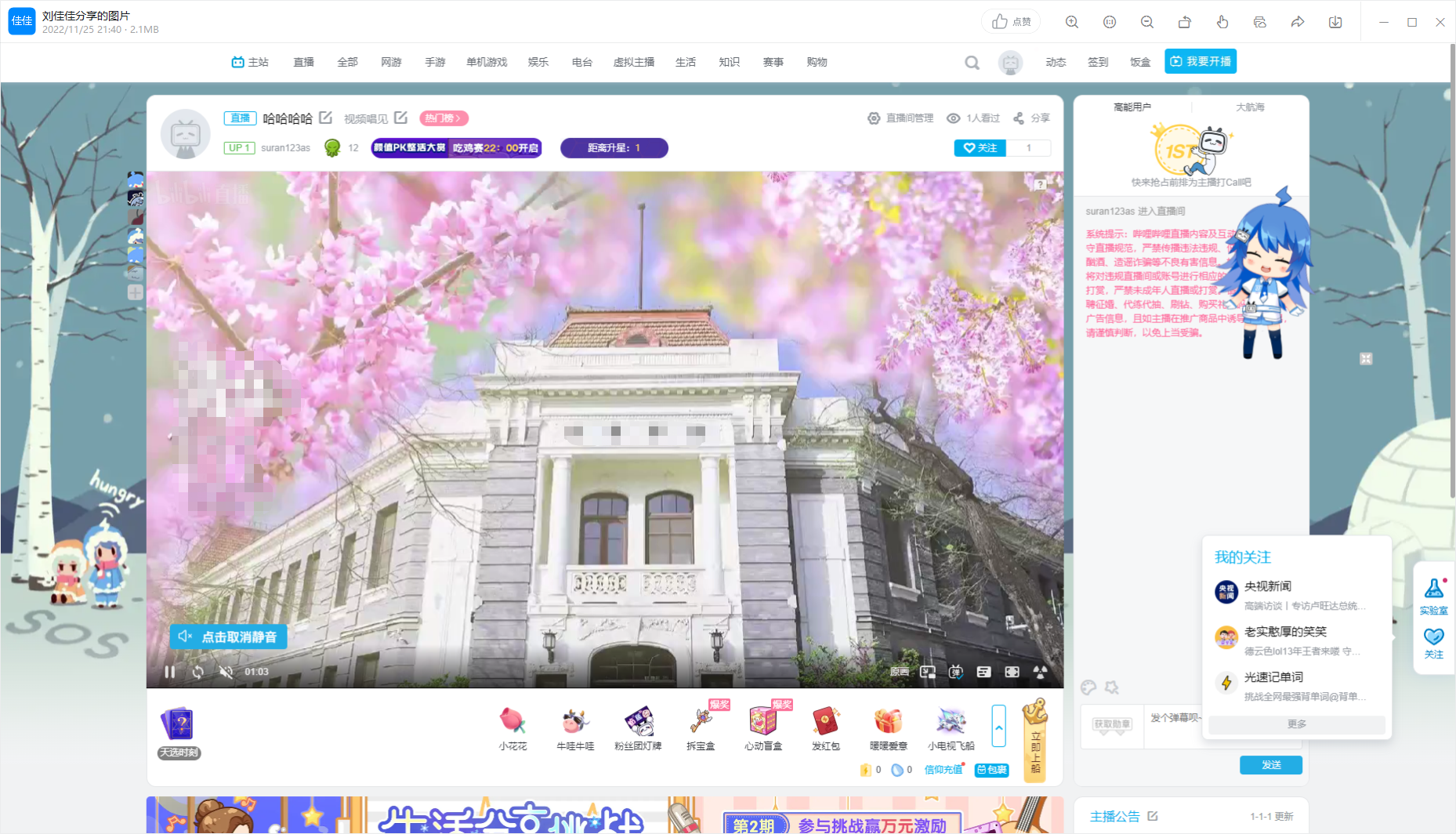Open 直播间管理 room management settings

coord(900,118)
